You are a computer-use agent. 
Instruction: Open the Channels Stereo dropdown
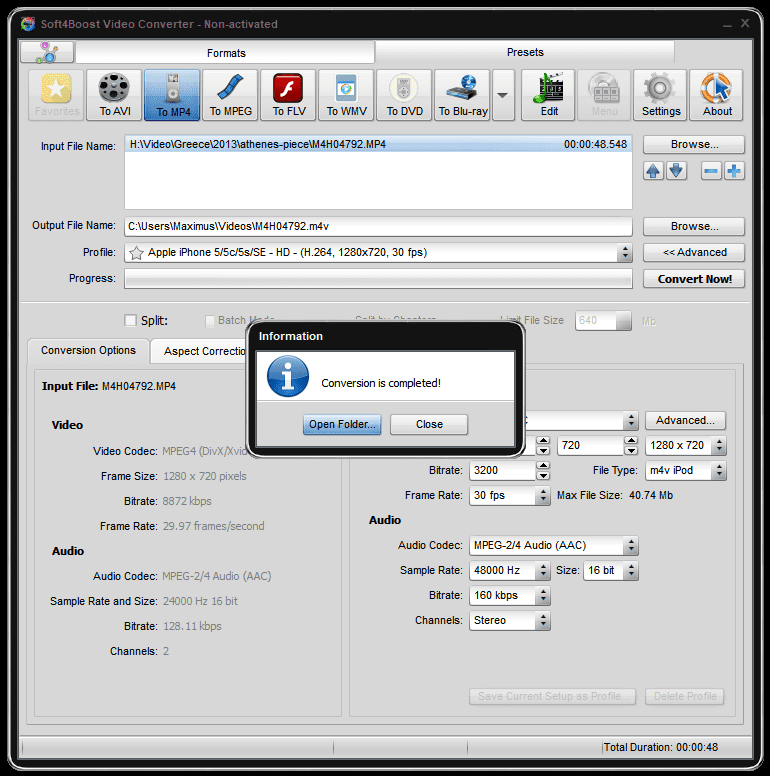(543, 621)
